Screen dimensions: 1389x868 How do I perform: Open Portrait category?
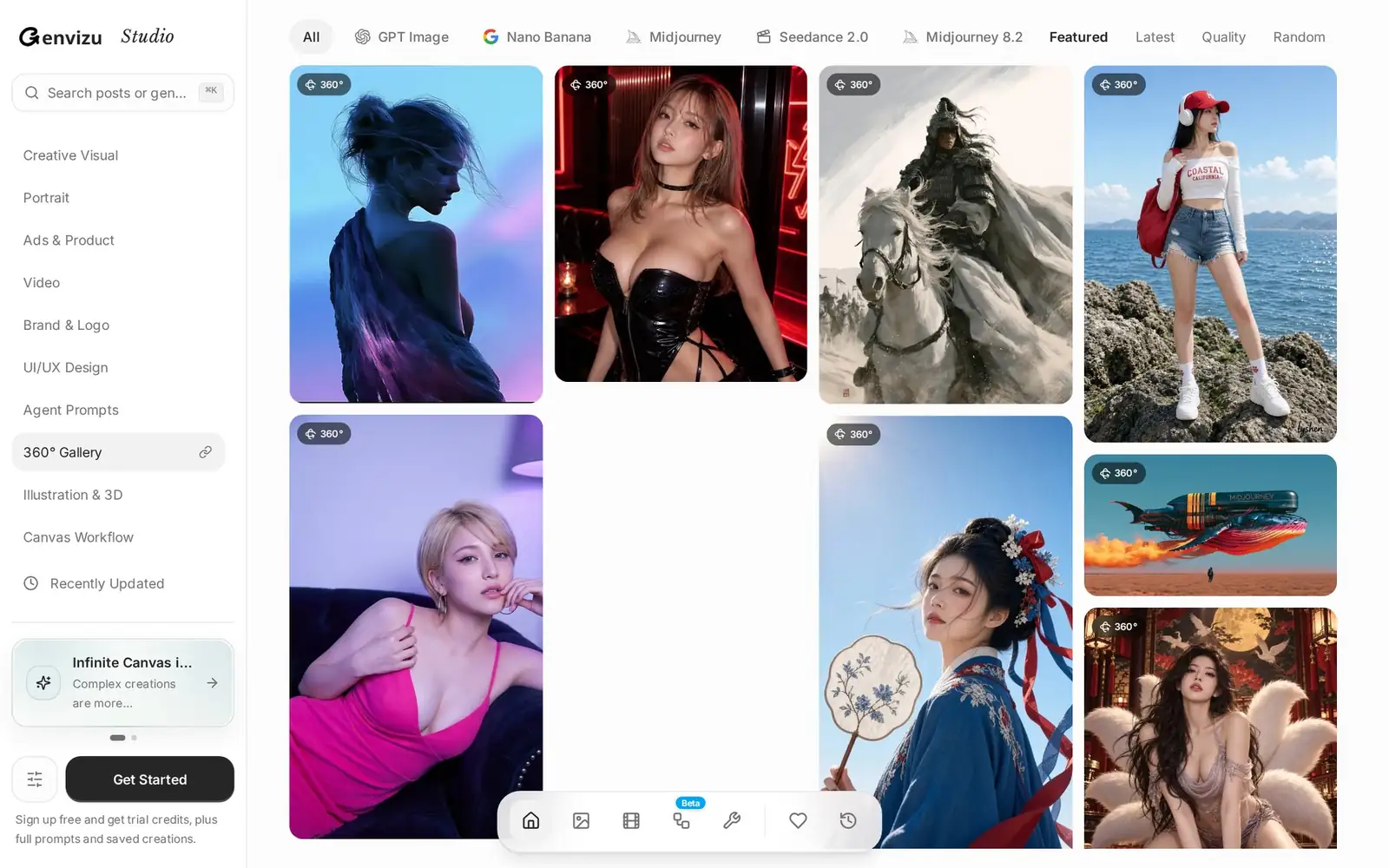pyautogui.click(x=118, y=198)
